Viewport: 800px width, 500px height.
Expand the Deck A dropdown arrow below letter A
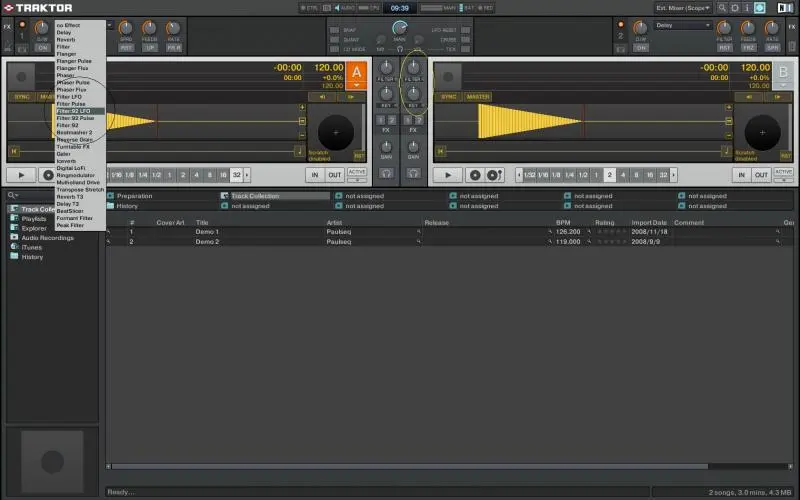point(356,86)
